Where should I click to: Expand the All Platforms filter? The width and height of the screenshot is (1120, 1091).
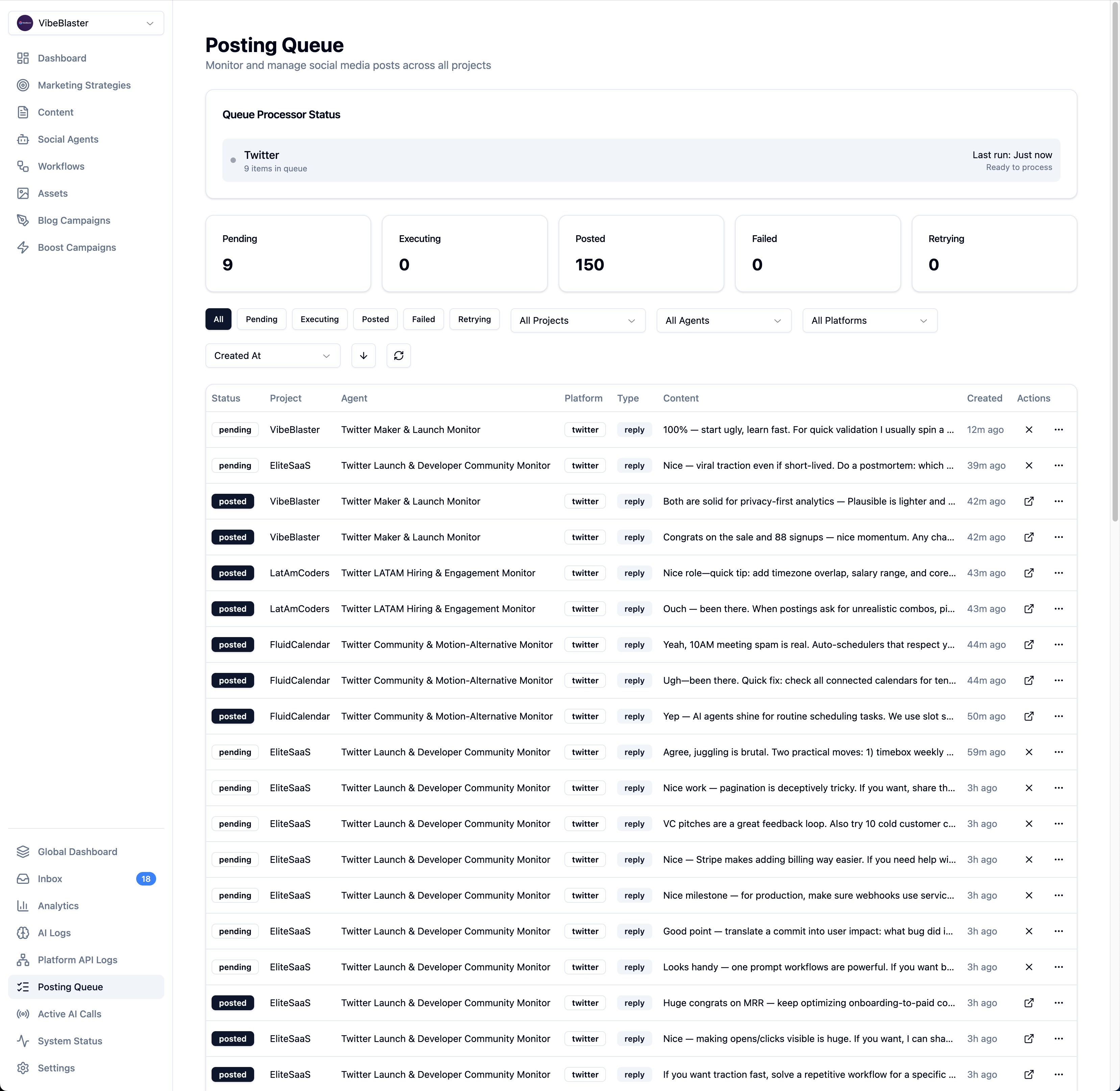869,320
